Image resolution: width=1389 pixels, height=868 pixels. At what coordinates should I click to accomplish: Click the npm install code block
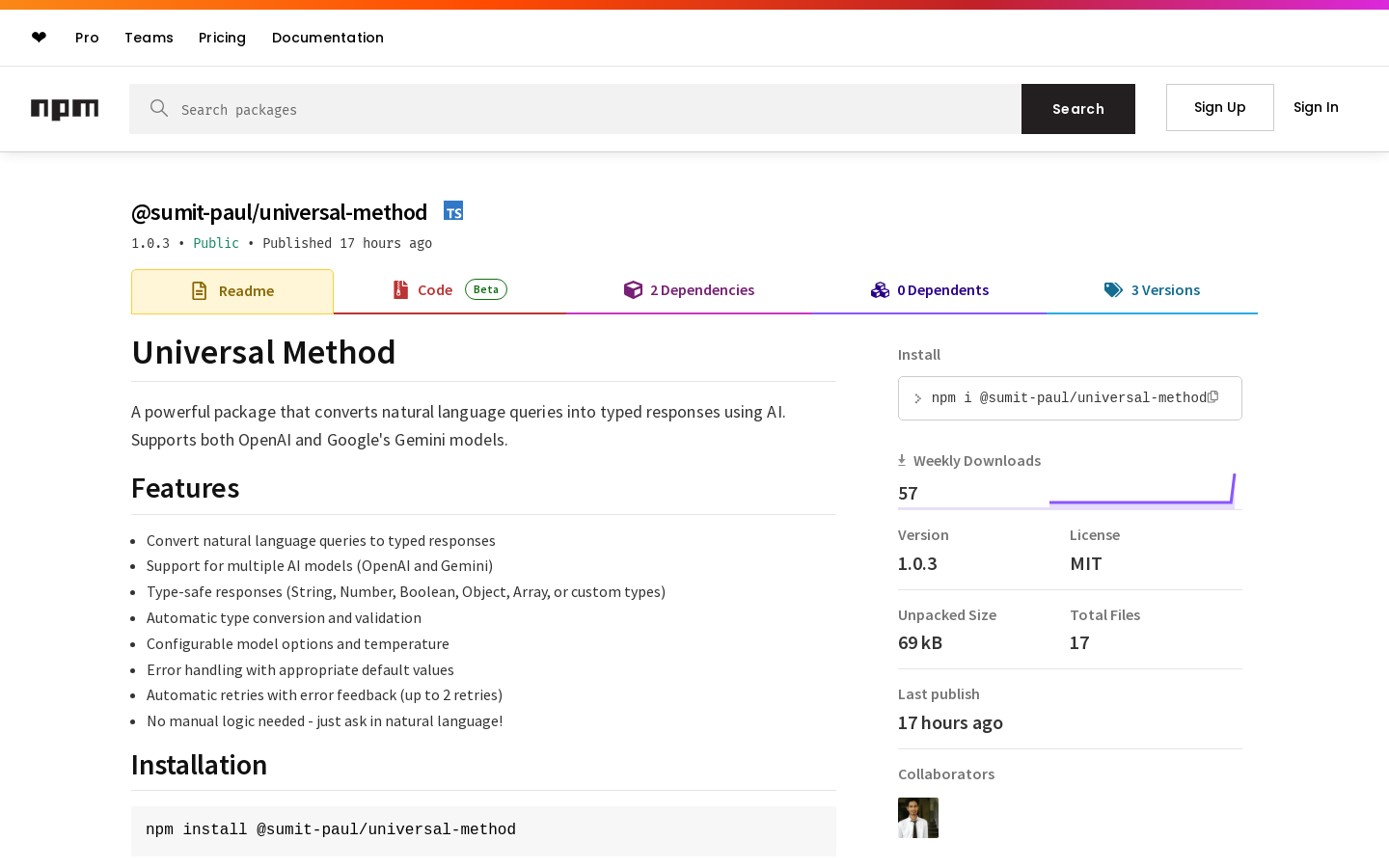tap(483, 830)
